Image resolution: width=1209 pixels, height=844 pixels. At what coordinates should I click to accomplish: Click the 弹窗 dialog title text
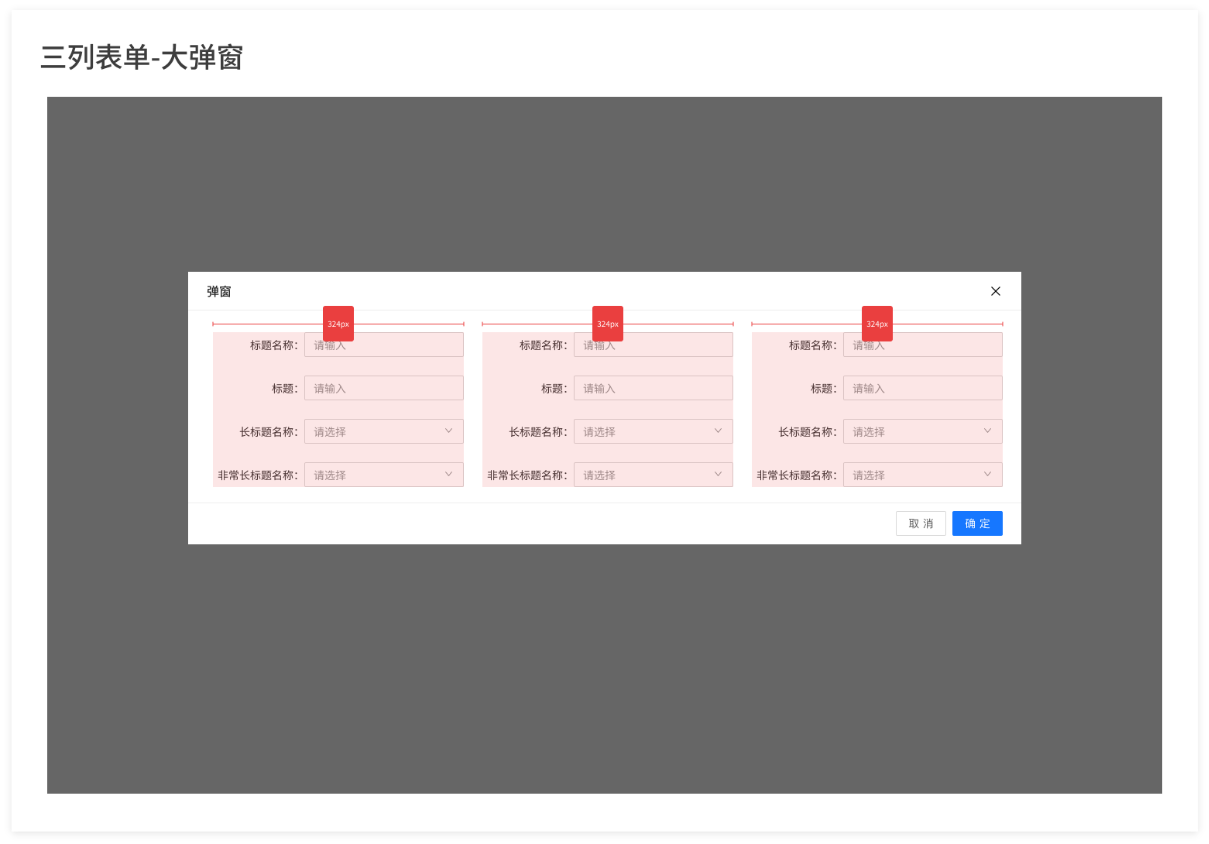tap(219, 291)
